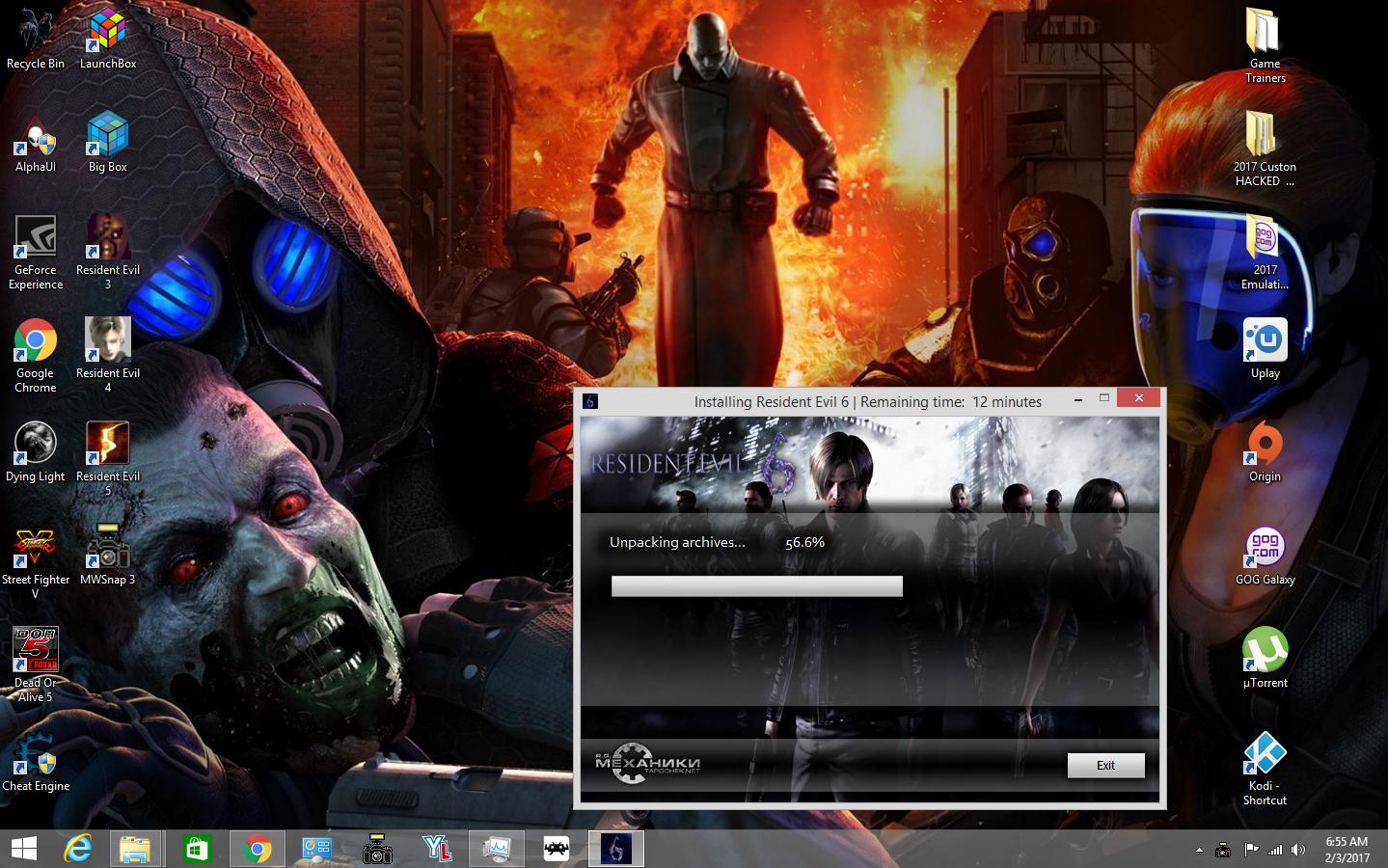Click the Exit button in the installer
1388x868 pixels.
1105,765
